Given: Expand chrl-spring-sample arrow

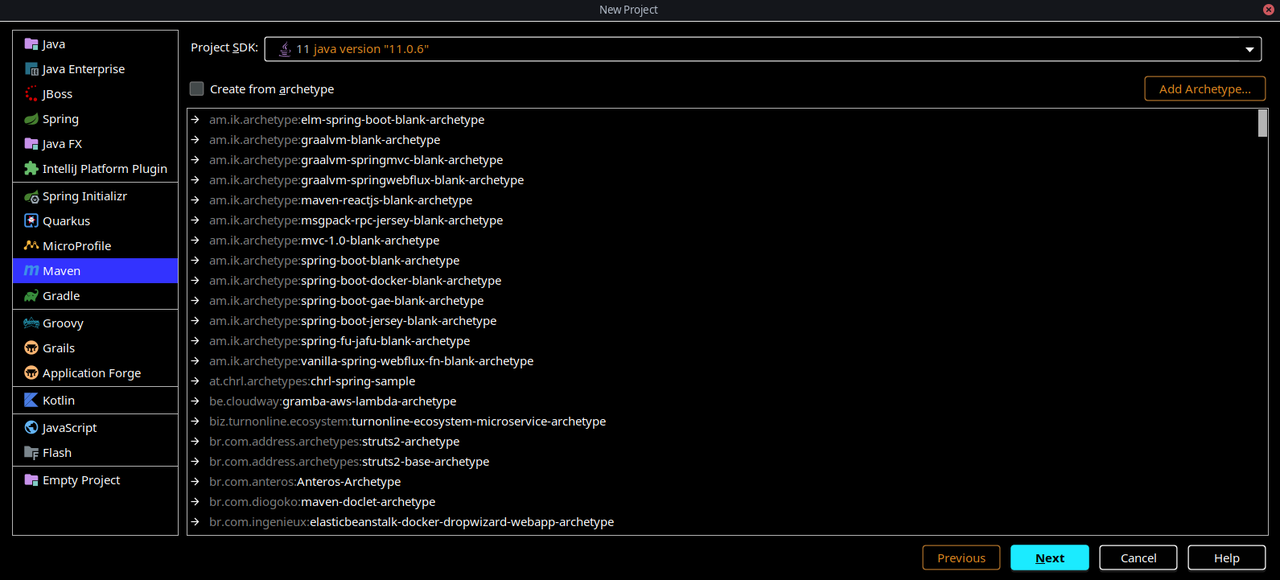Looking at the screenshot, I should (196, 381).
